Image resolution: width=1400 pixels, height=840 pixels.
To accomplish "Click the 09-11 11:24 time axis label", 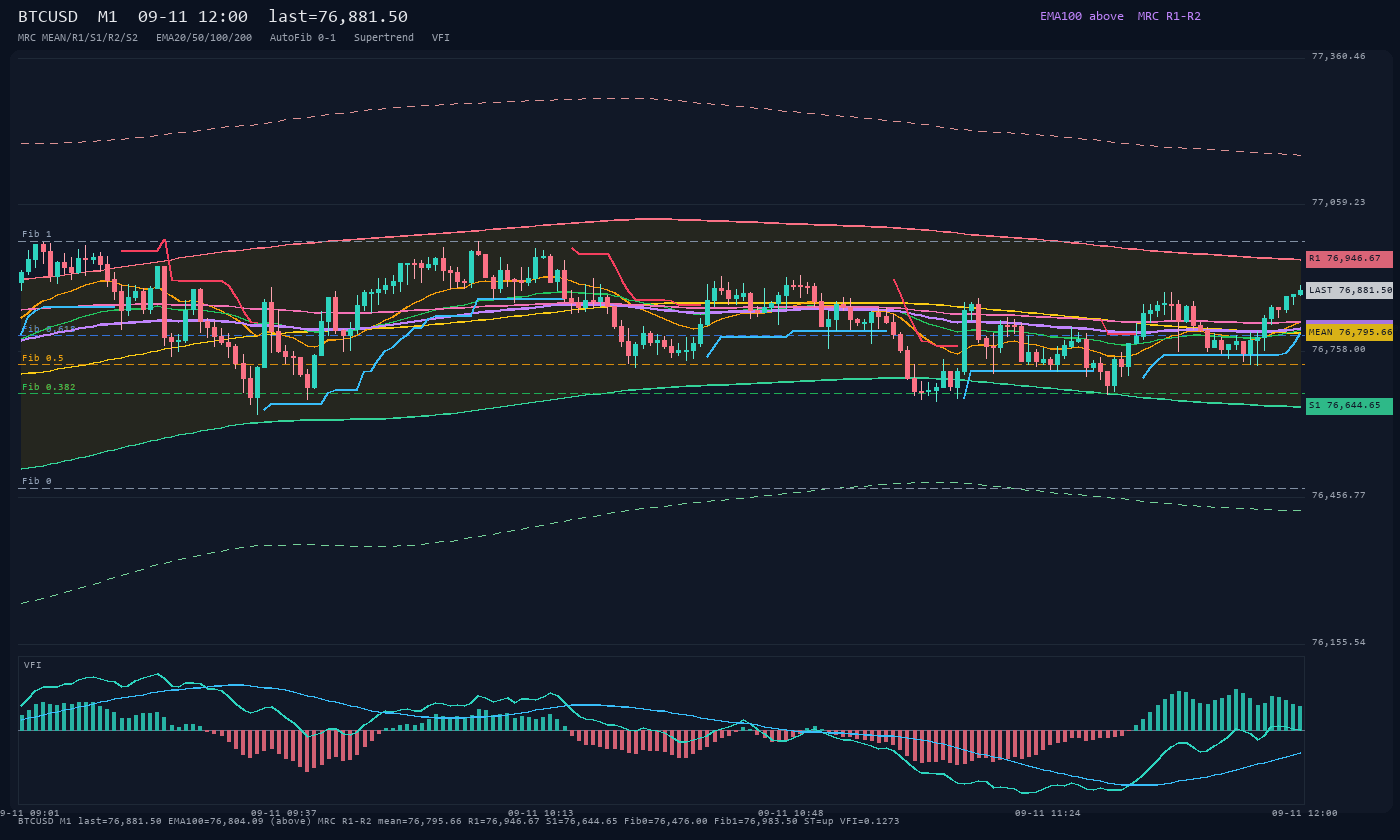I will 1048,813.
